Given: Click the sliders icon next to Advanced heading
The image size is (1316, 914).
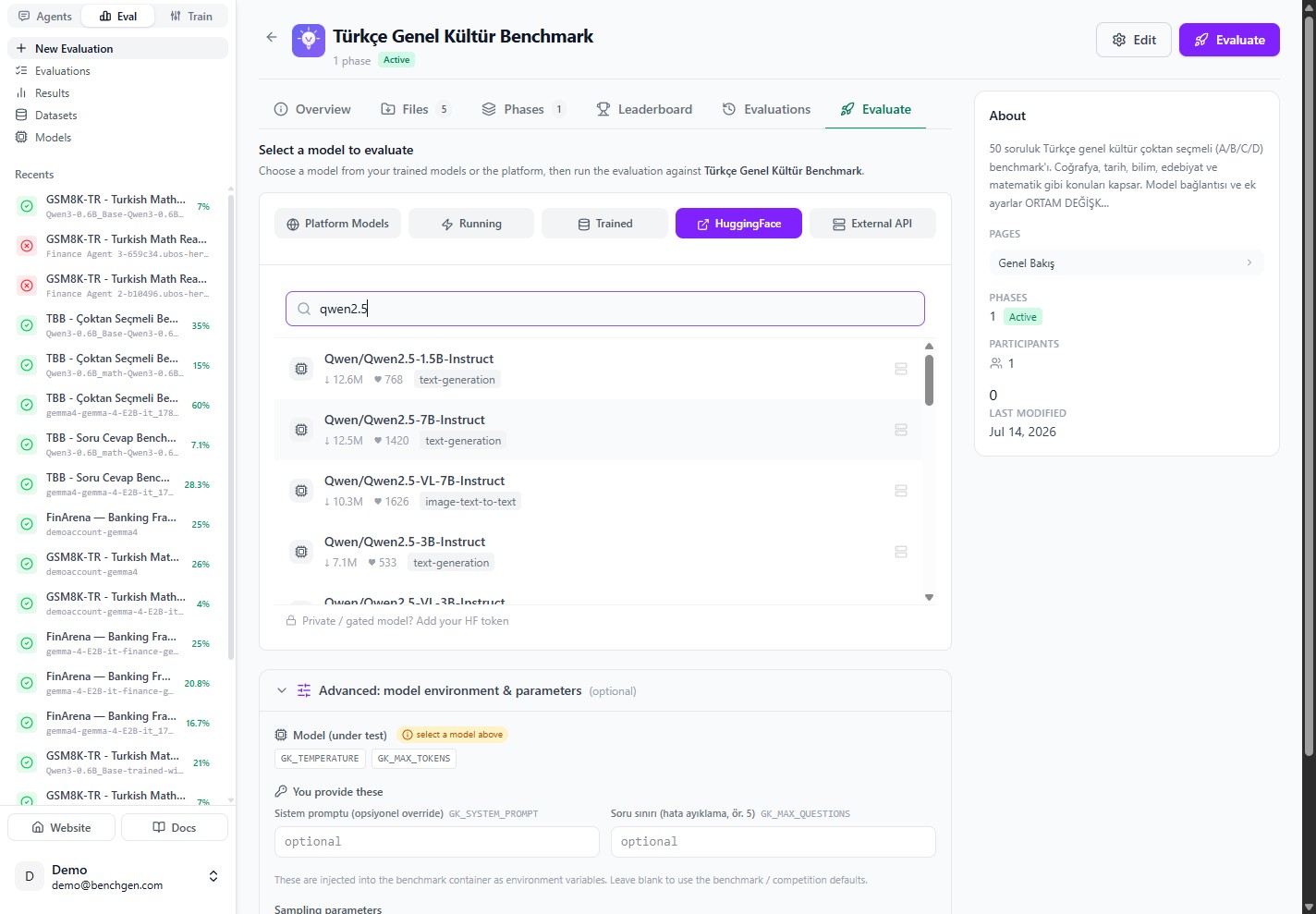Looking at the screenshot, I should [304, 690].
